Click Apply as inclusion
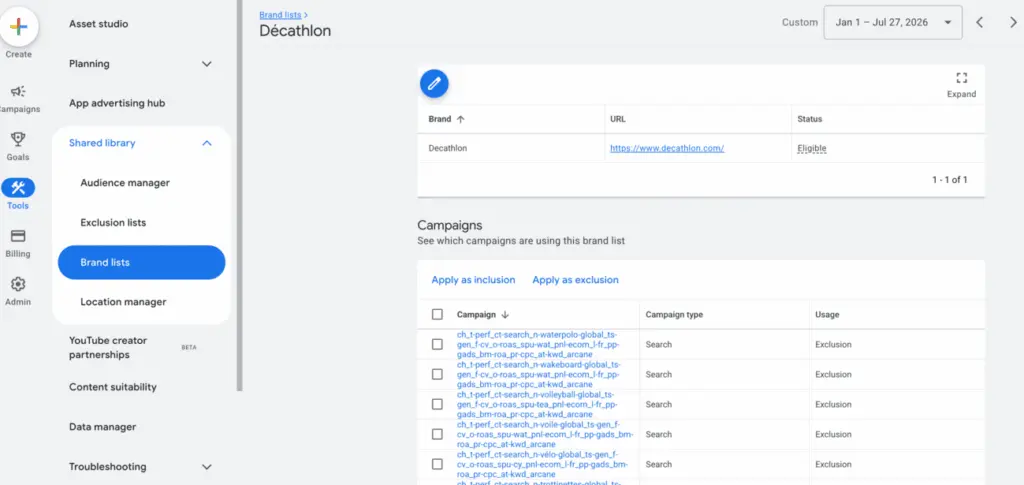Screen dimensions: 1024x485 pos(473,280)
